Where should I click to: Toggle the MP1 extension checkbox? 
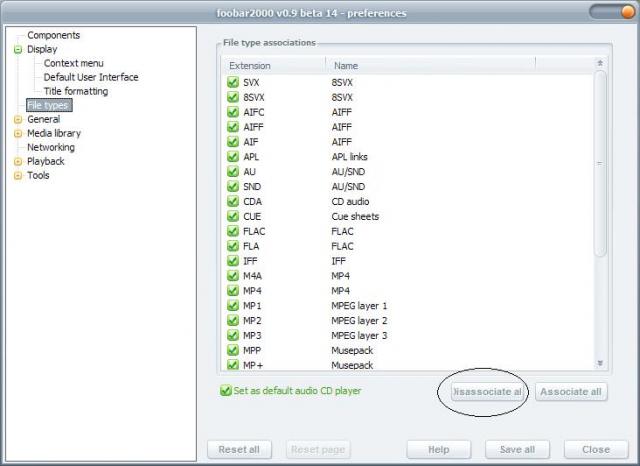[233, 305]
